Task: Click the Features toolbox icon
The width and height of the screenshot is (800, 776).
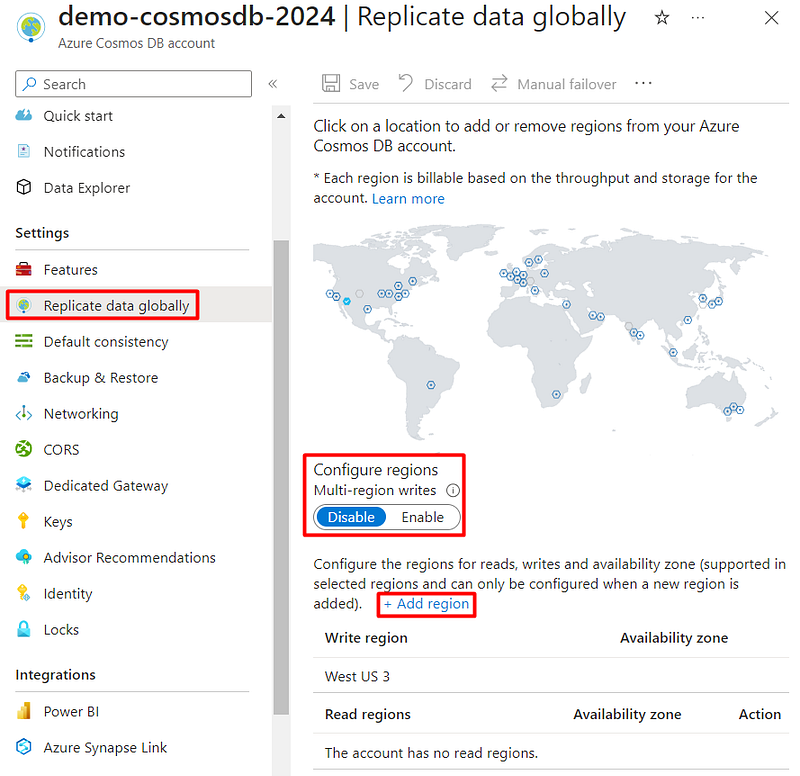Action: tap(23, 269)
